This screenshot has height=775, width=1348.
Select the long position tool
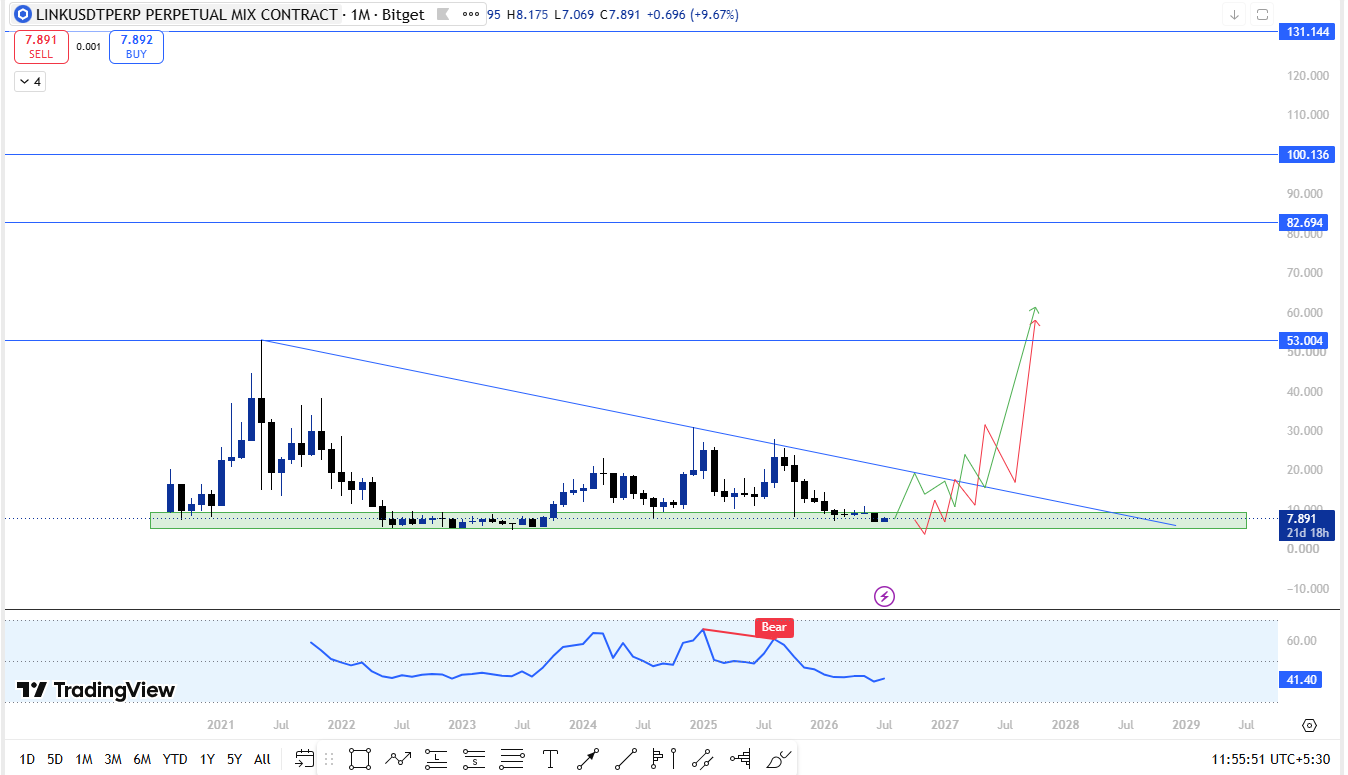tap(436, 759)
